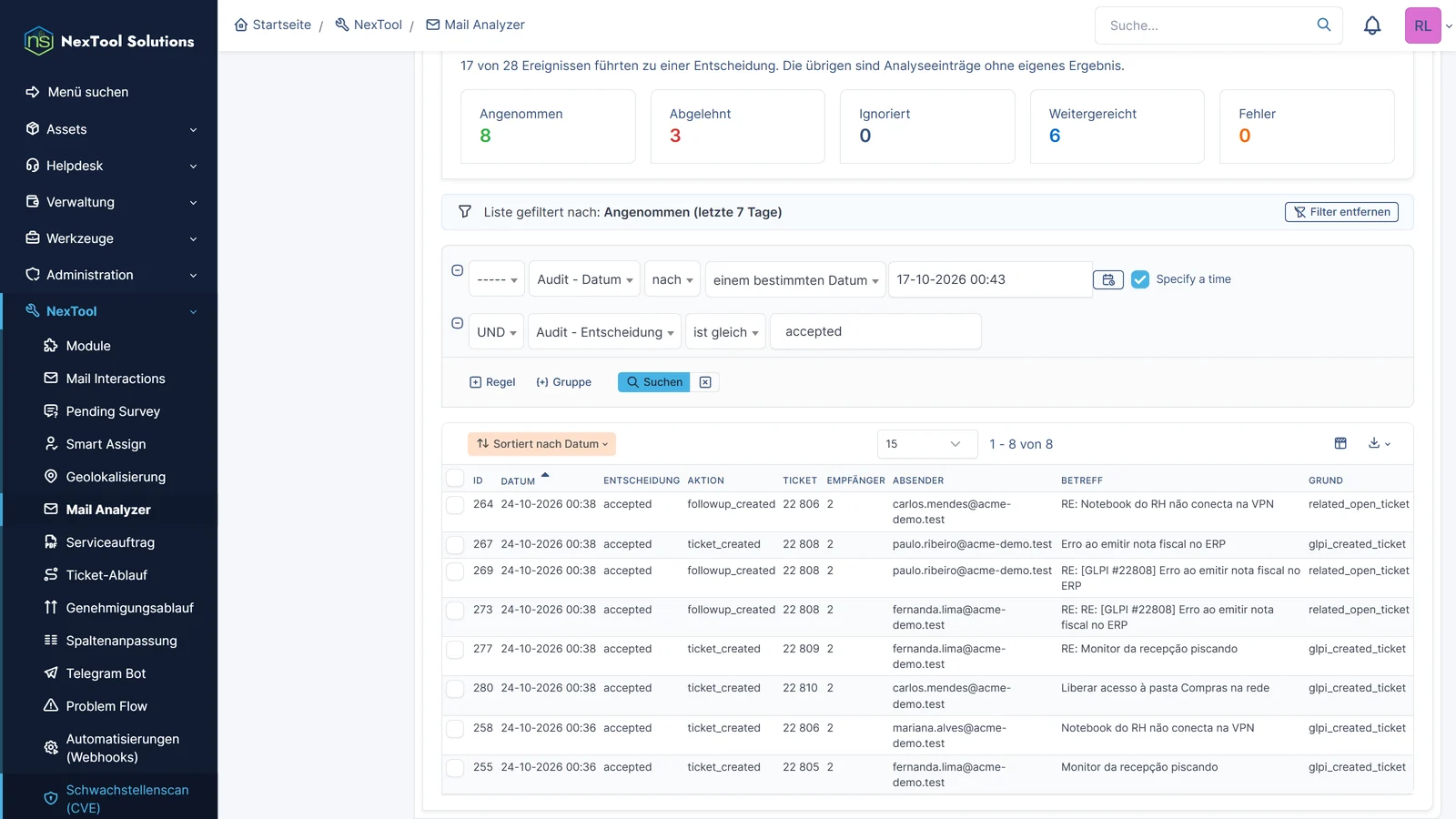Click the search magnifier icon

point(1324,25)
